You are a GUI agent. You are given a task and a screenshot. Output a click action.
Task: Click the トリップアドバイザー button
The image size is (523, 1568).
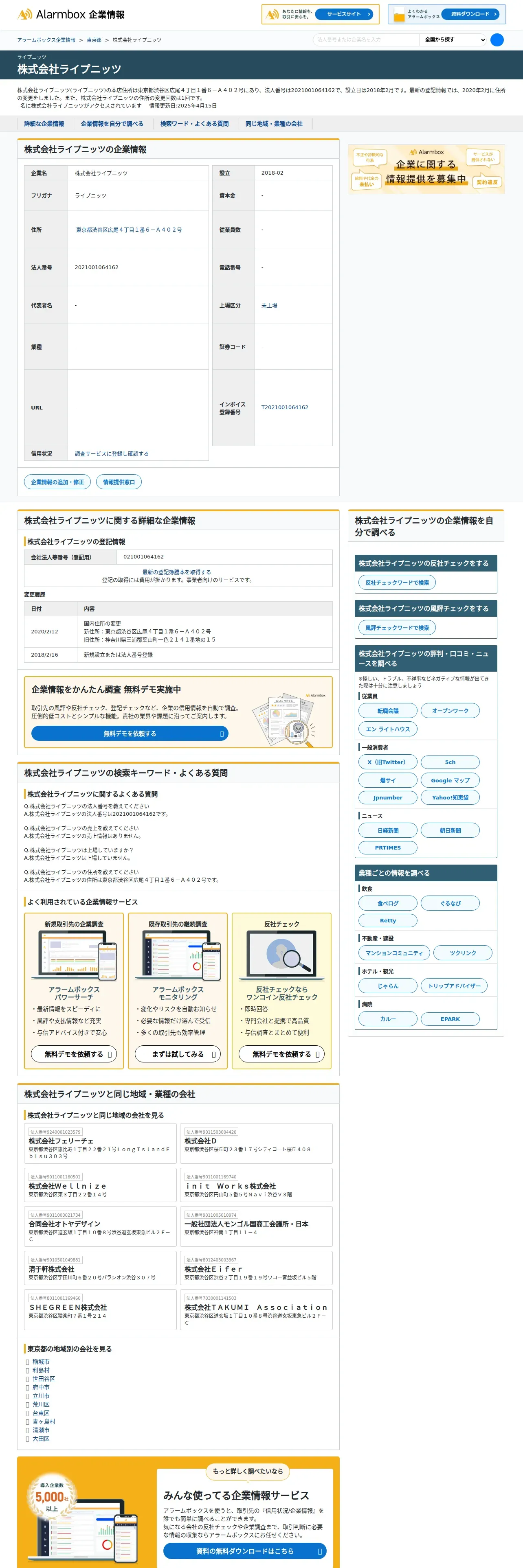tap(454, 986)
